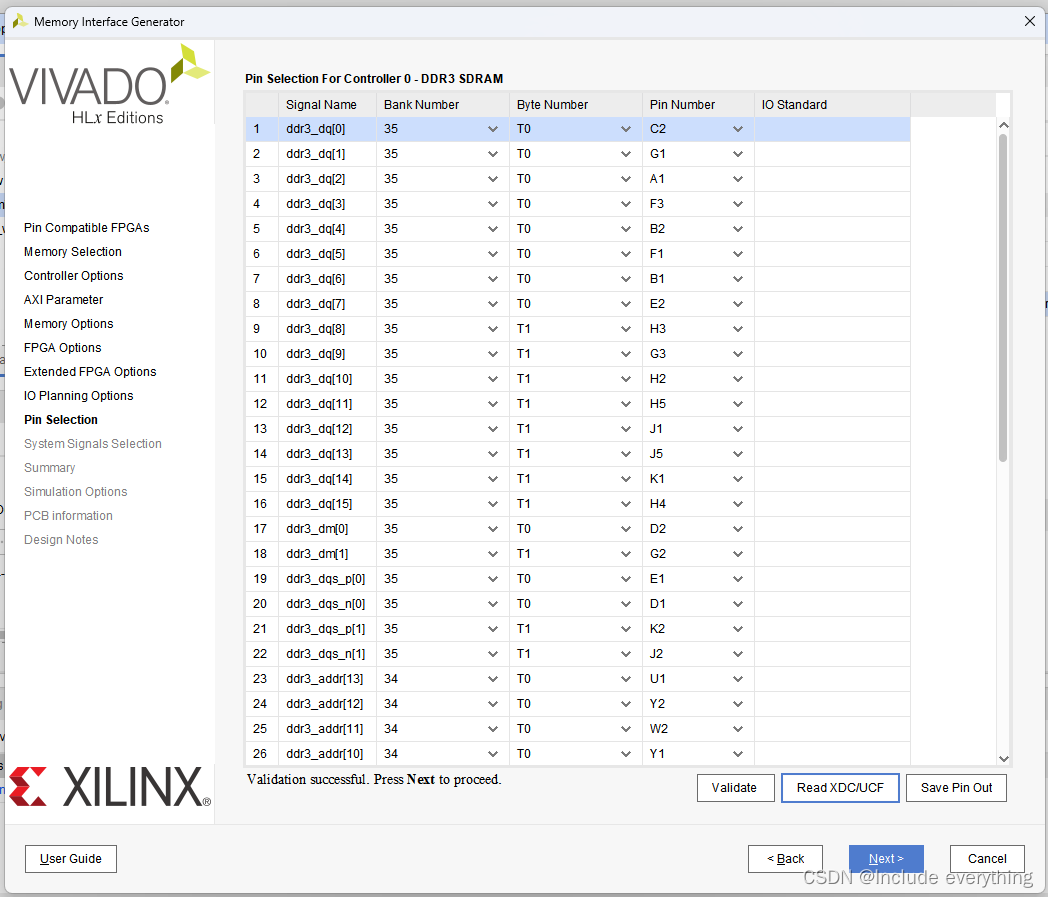This screenshot has width=1048, height=897.
Task: Expand Pin Number dropdown for ddr3_dq[7]
Action: click(x=738, y=304)
